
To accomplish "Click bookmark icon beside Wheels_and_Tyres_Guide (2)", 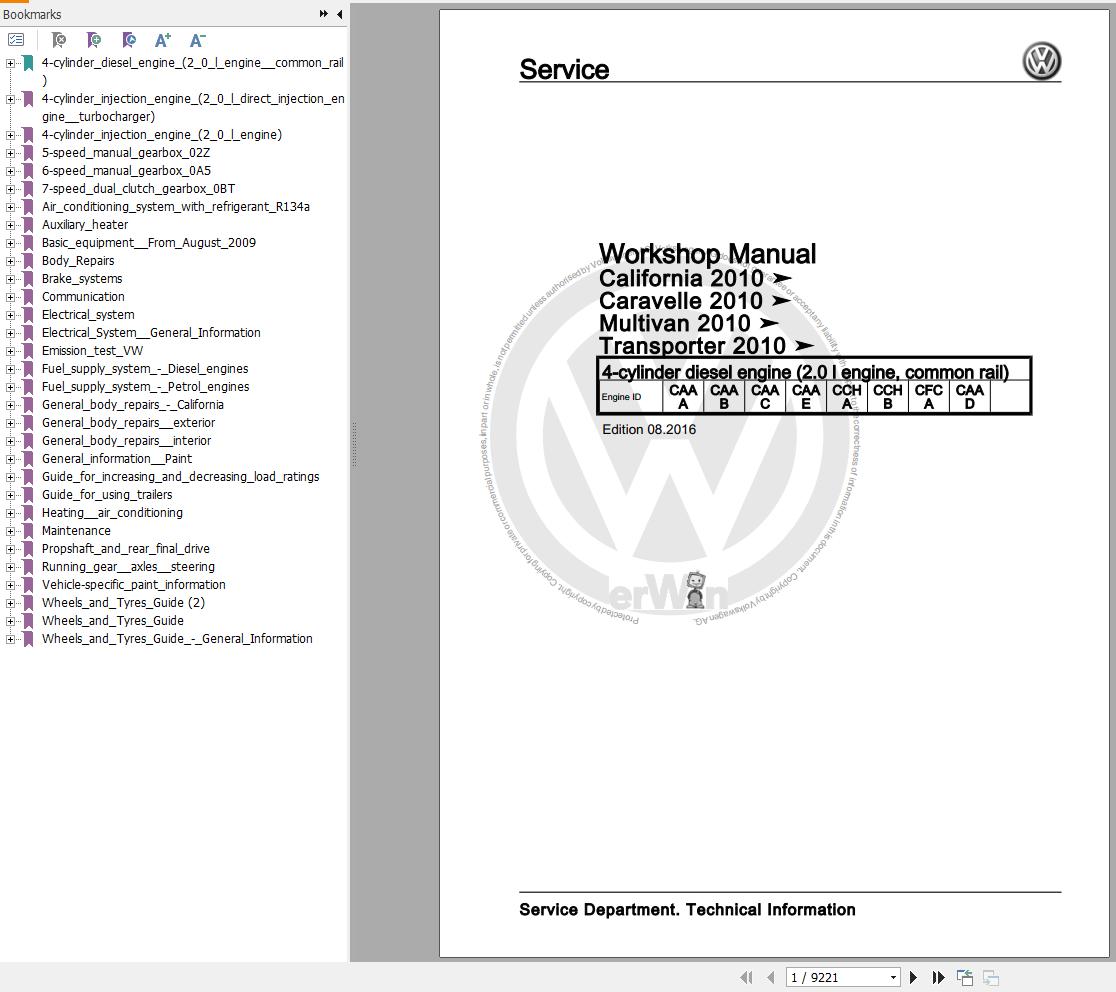I will point(28,603).
